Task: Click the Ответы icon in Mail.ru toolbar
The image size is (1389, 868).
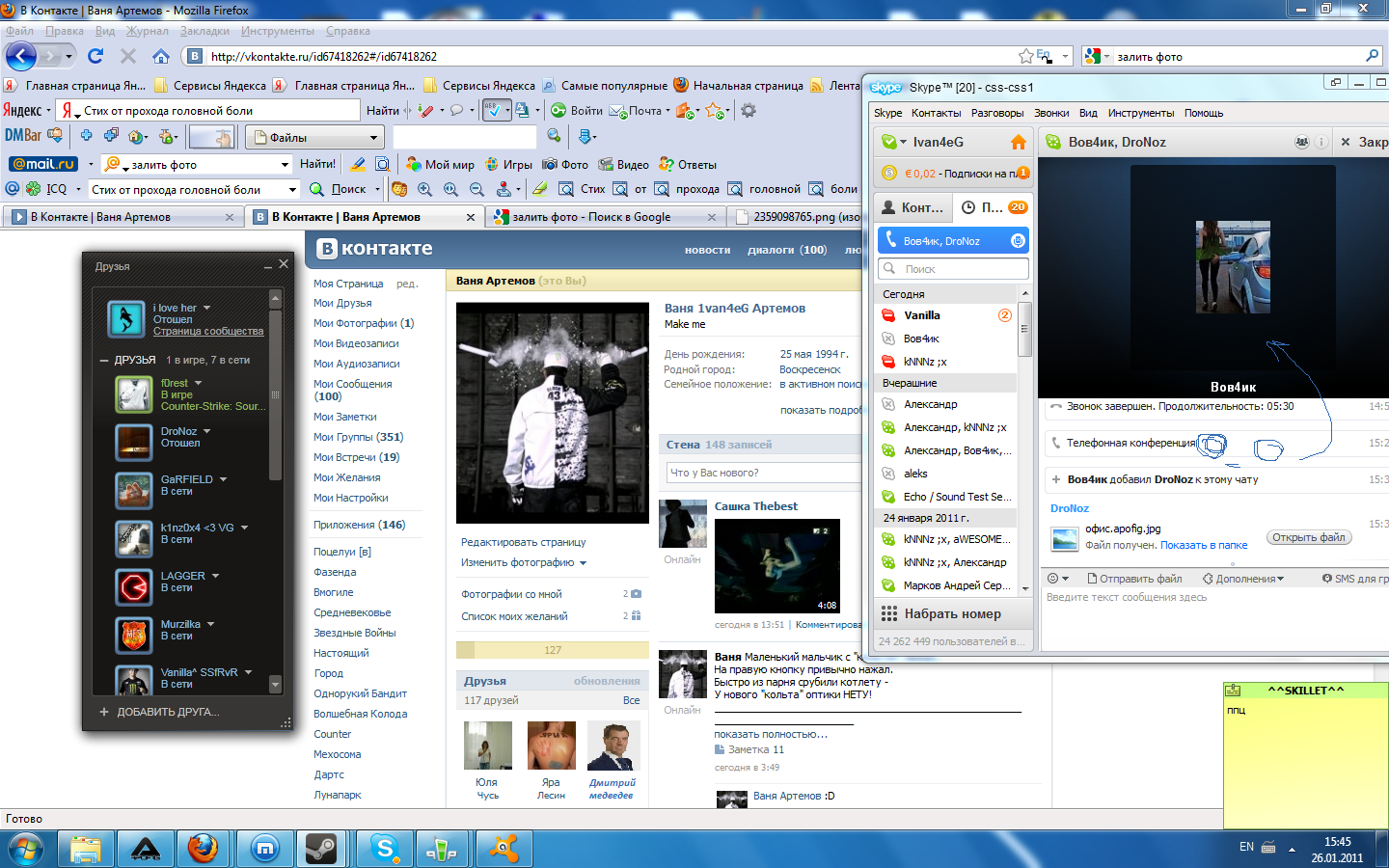Action: (667, 164)
